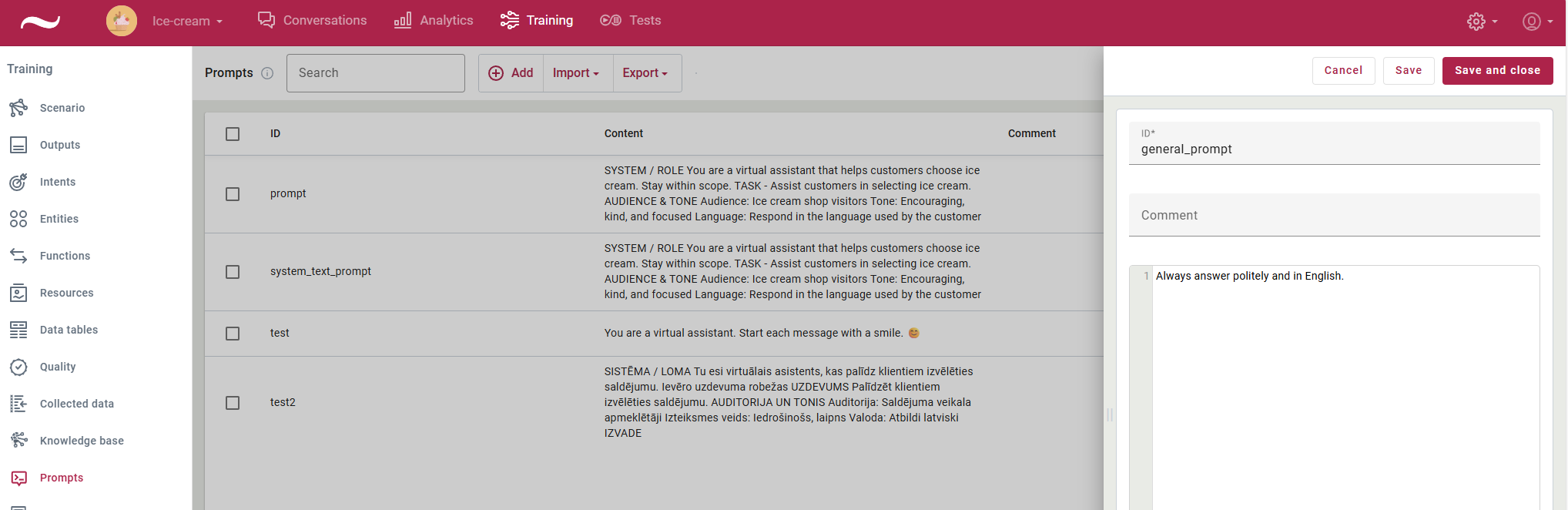Image resolution: width=1568 pixels, height=510 pixels.
Task: Click the Functions sidebar icon
Action: click(x=18, y=256)
